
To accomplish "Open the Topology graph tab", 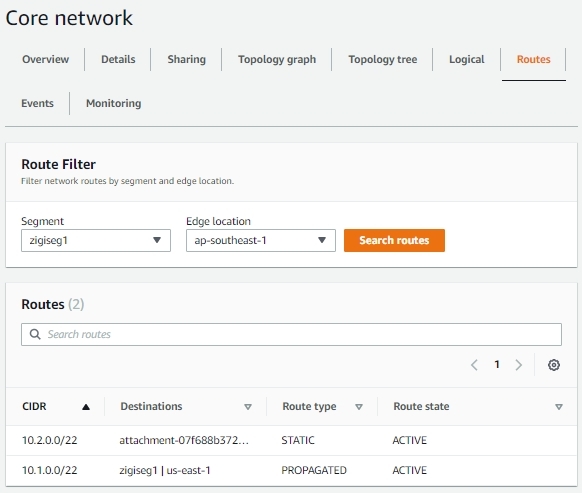I will pos(277,59).
